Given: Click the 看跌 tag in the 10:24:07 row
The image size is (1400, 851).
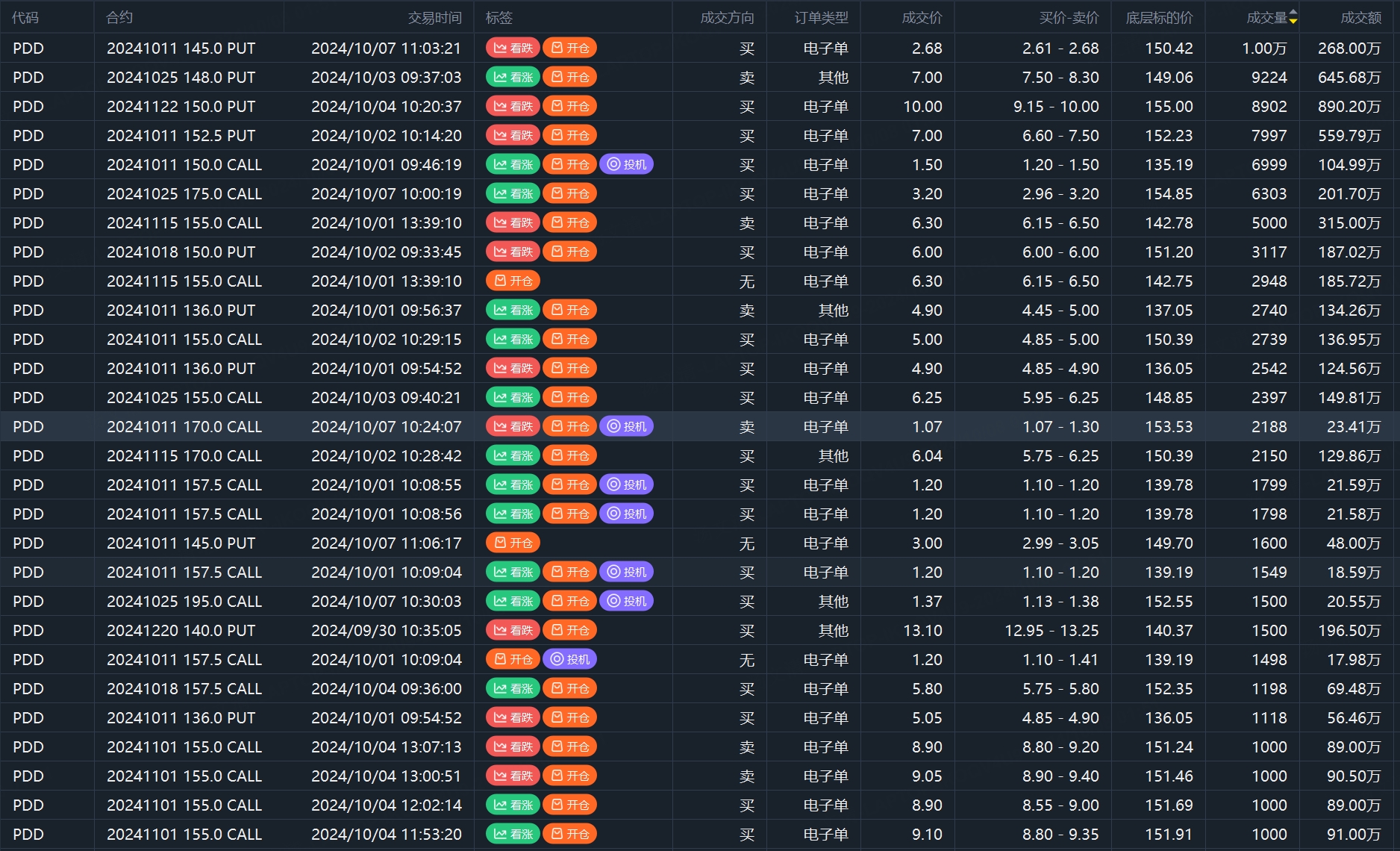Looking at the screenshot, I should tap(513, 426).
